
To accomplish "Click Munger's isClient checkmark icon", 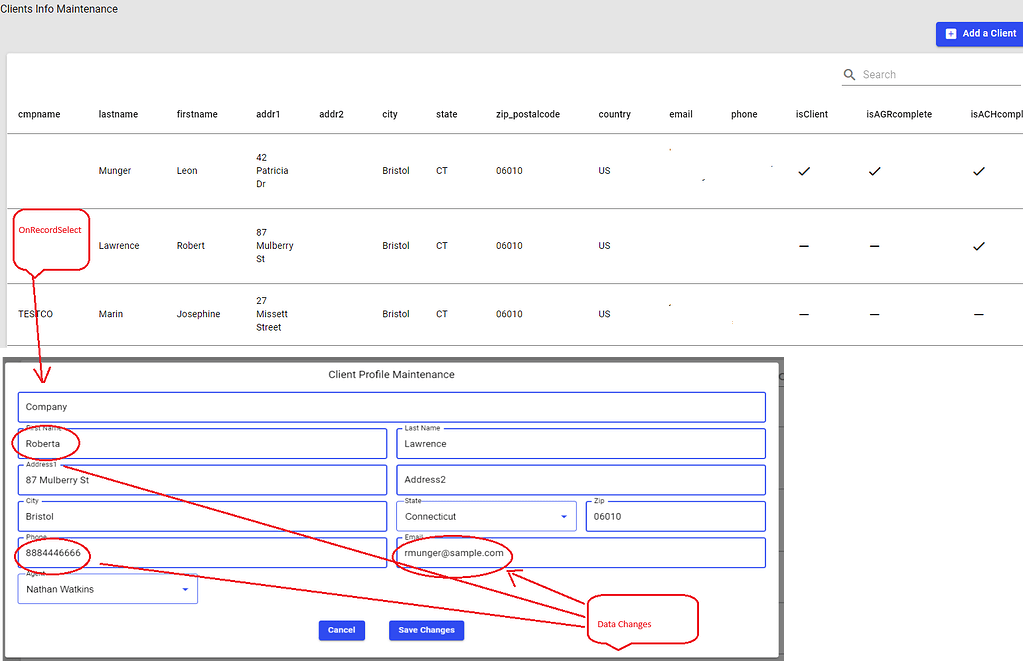I will (x=803, y=170).
